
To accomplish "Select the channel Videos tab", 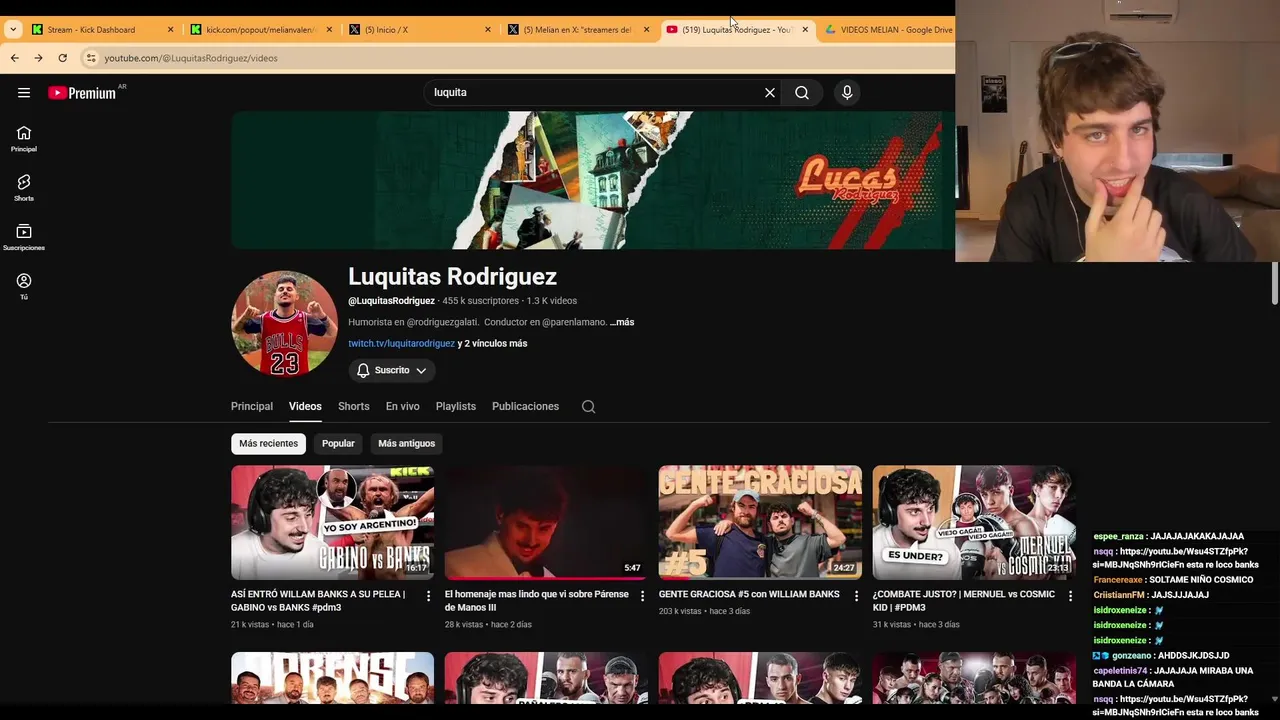I will pos(305,406).
